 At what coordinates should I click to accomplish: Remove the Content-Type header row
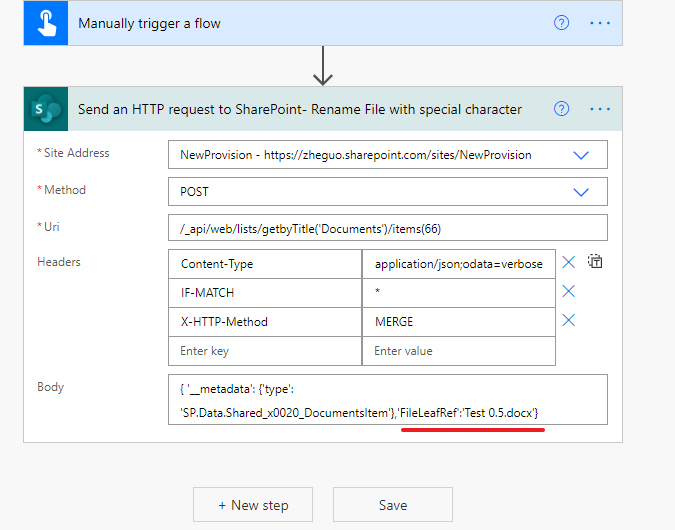tap(569, 262)
